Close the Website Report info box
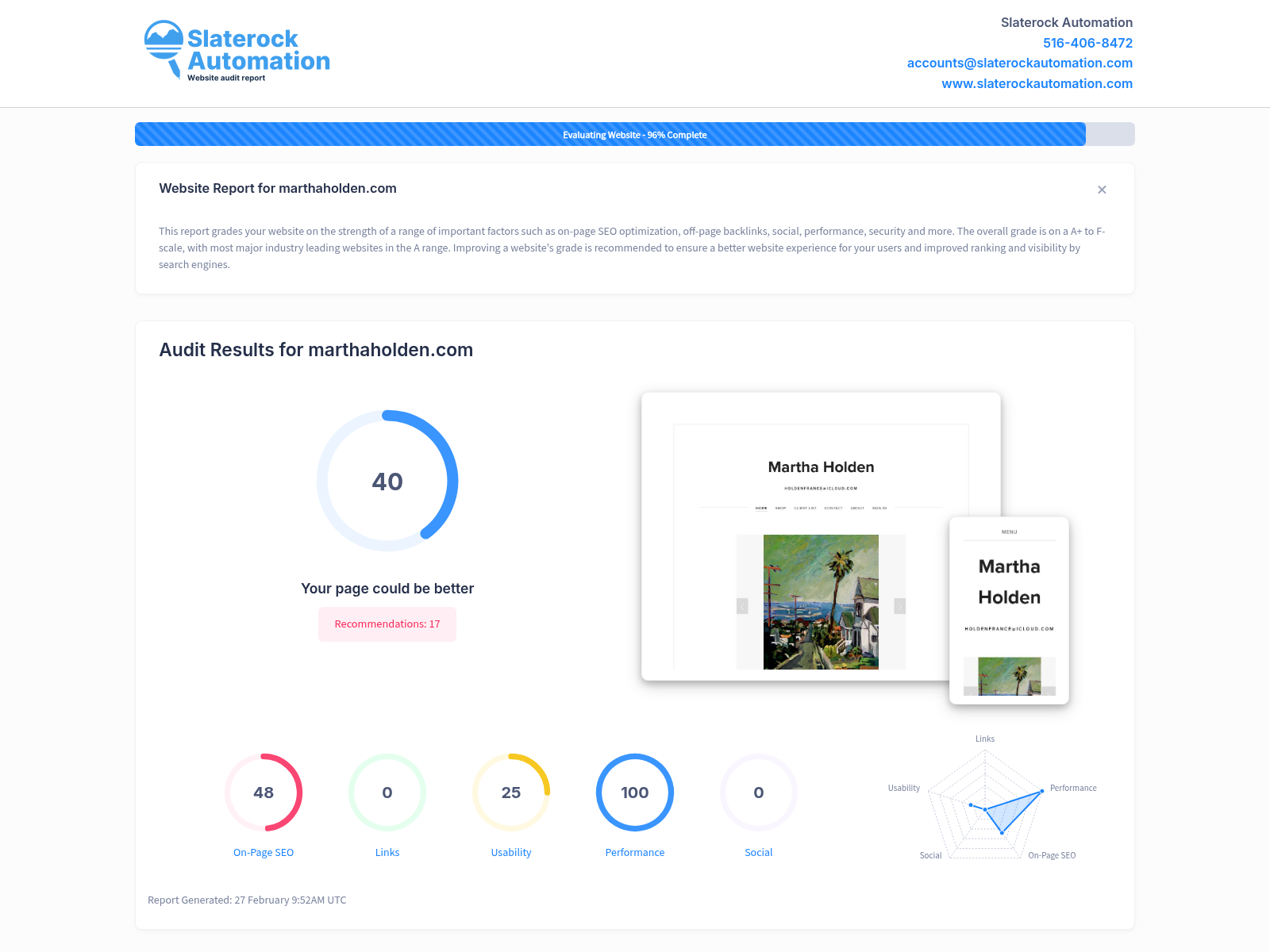The height and width of the screenshot is (952, 1270). pyautogui.click(x=1102, y=190)
